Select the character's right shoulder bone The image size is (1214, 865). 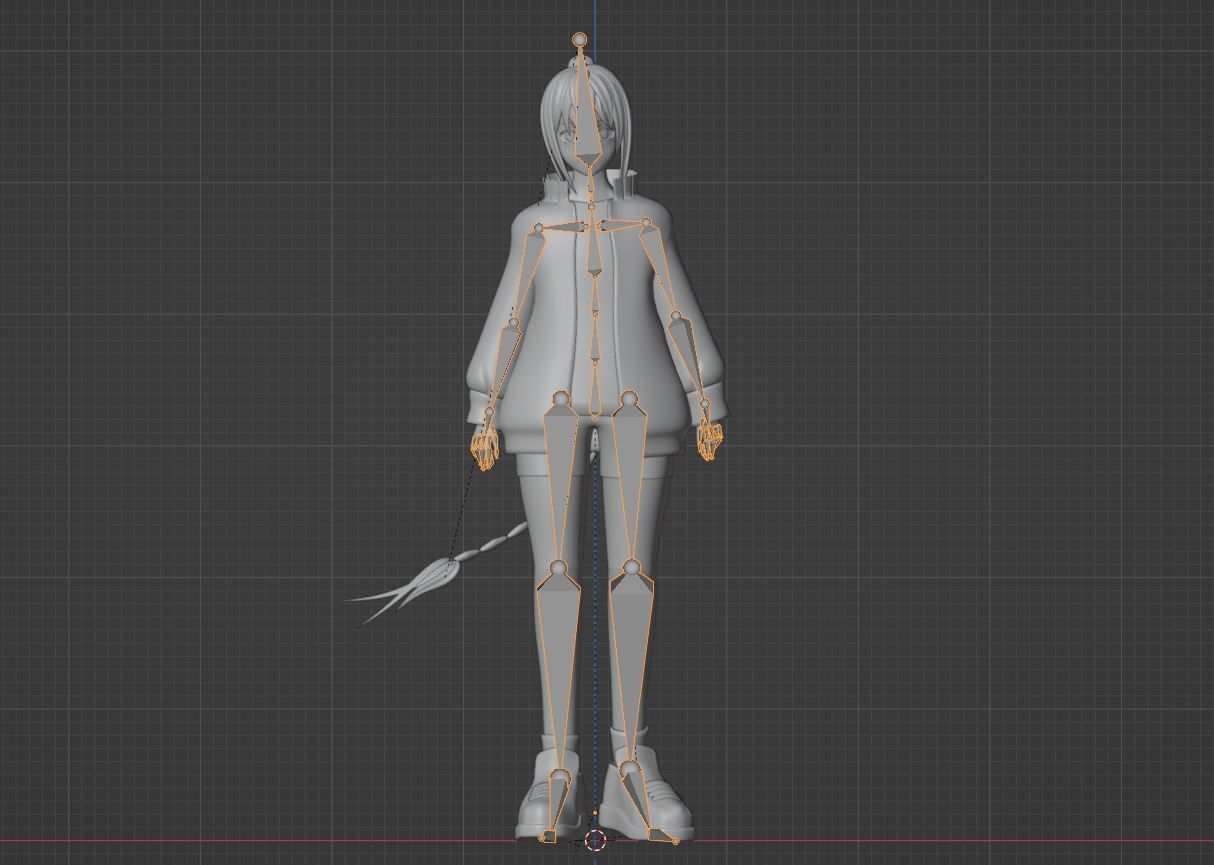pos(566,229)
